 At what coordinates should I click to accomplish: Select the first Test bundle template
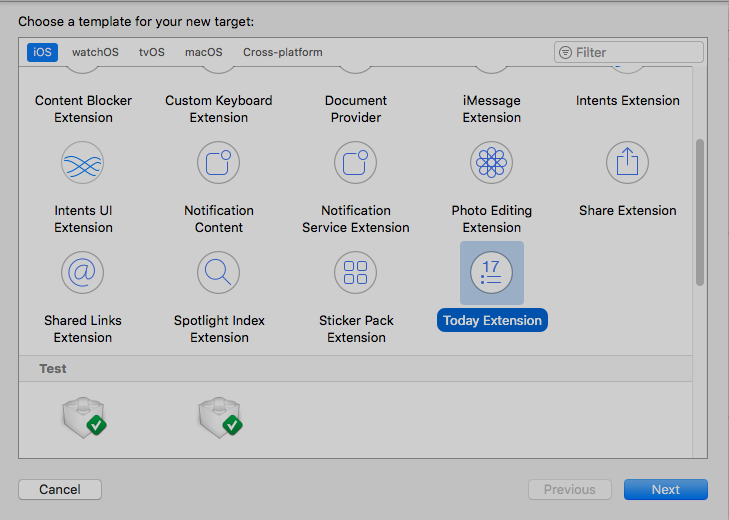point(83,416)
